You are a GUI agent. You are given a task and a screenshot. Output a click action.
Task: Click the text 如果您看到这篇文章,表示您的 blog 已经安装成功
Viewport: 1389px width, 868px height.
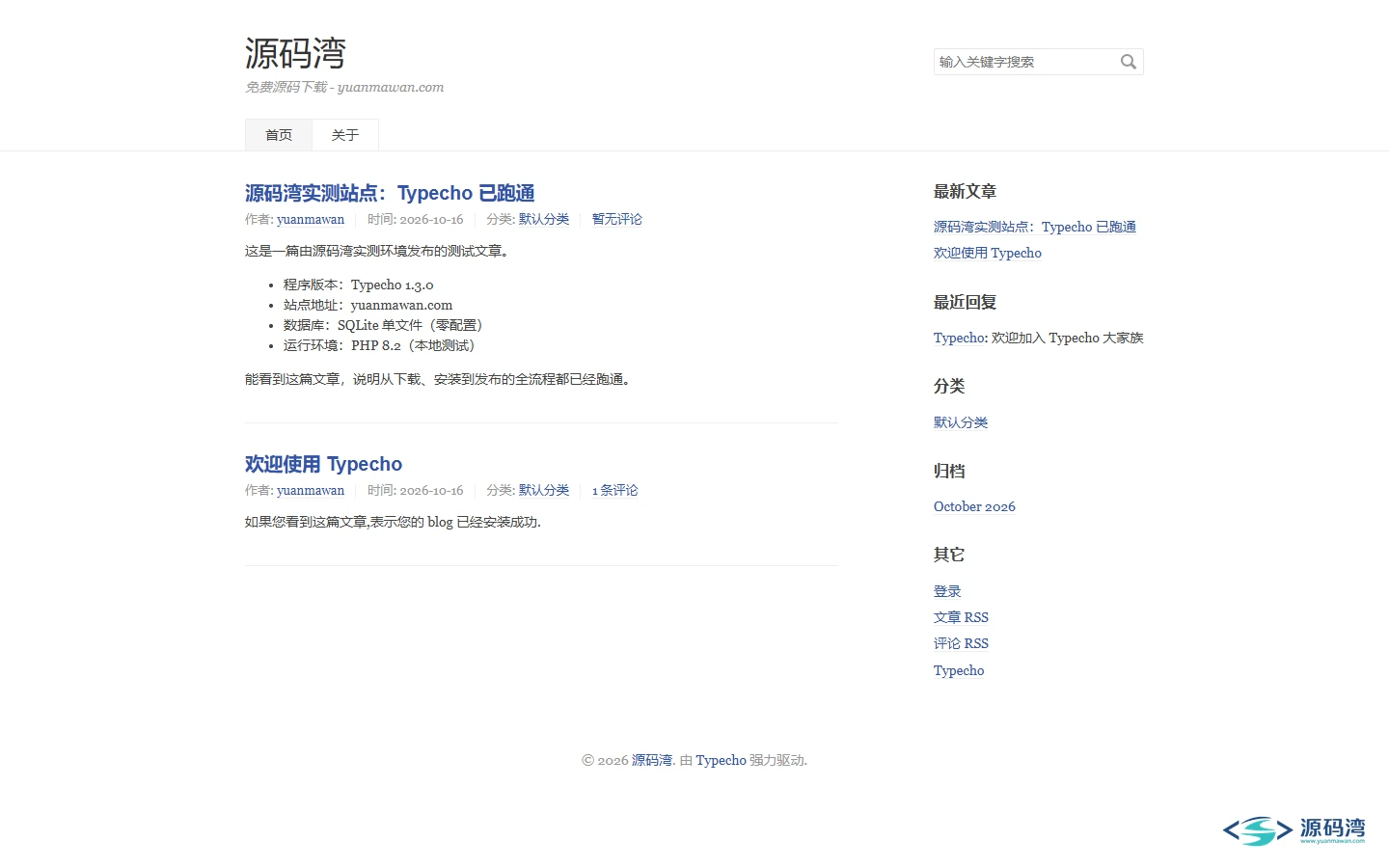(x=393, y=522)
